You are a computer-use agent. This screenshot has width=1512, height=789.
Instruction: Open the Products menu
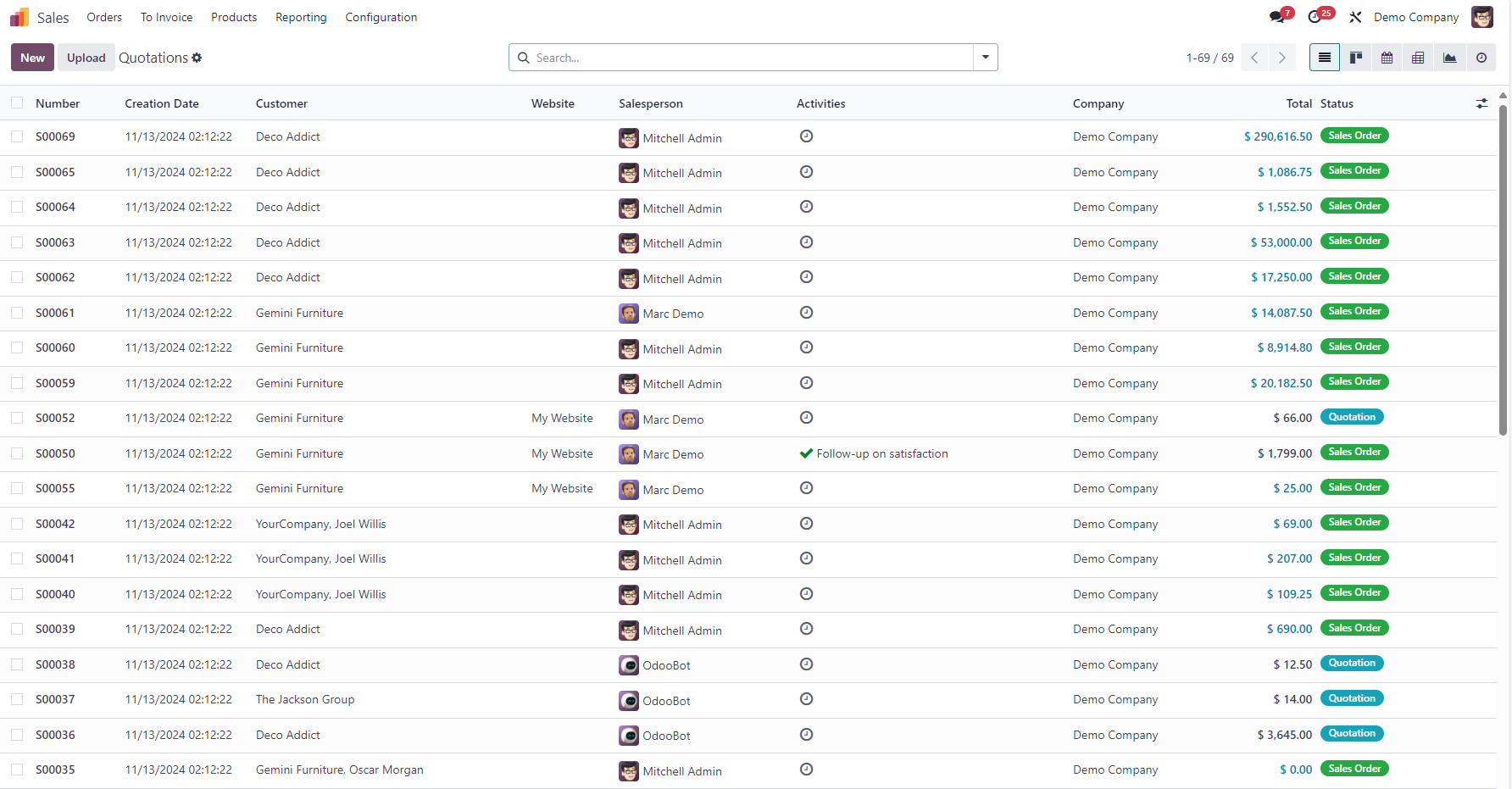coord(234,17)
